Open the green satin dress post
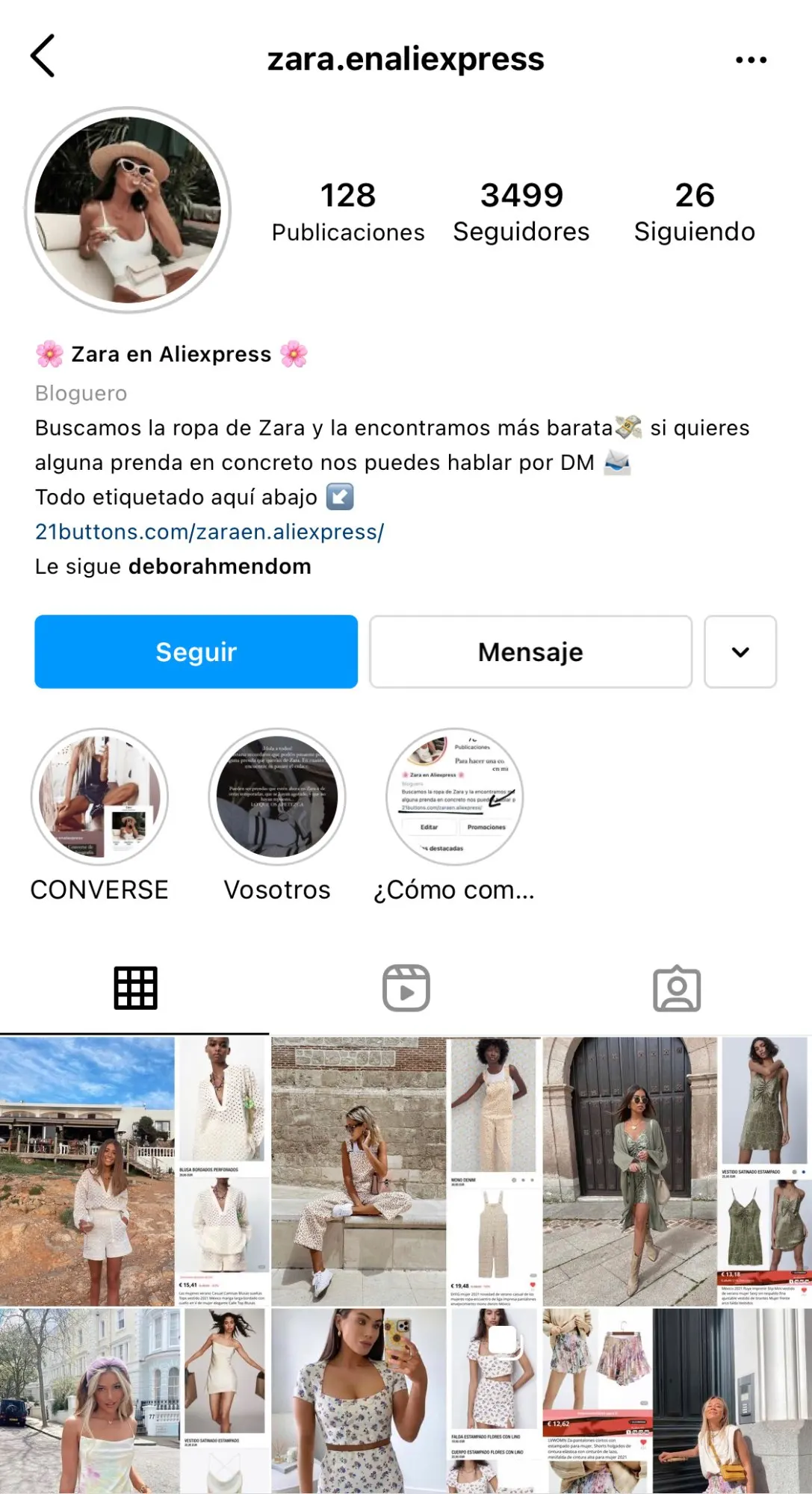Screen dimensions: 812x1494 click(x=678, y=1171)
